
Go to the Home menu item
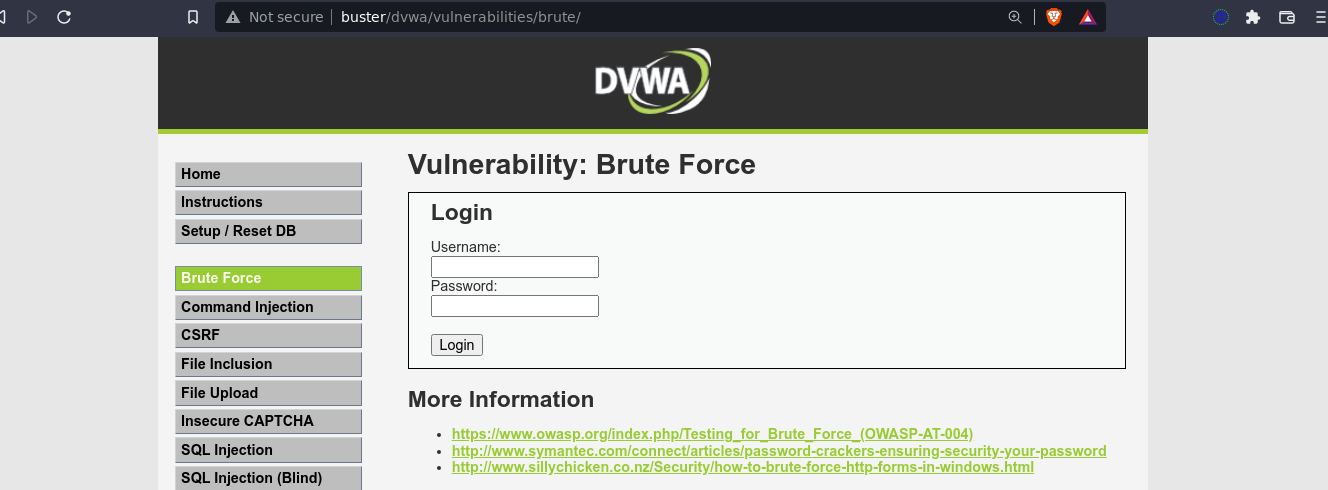(x=268, y=174)
